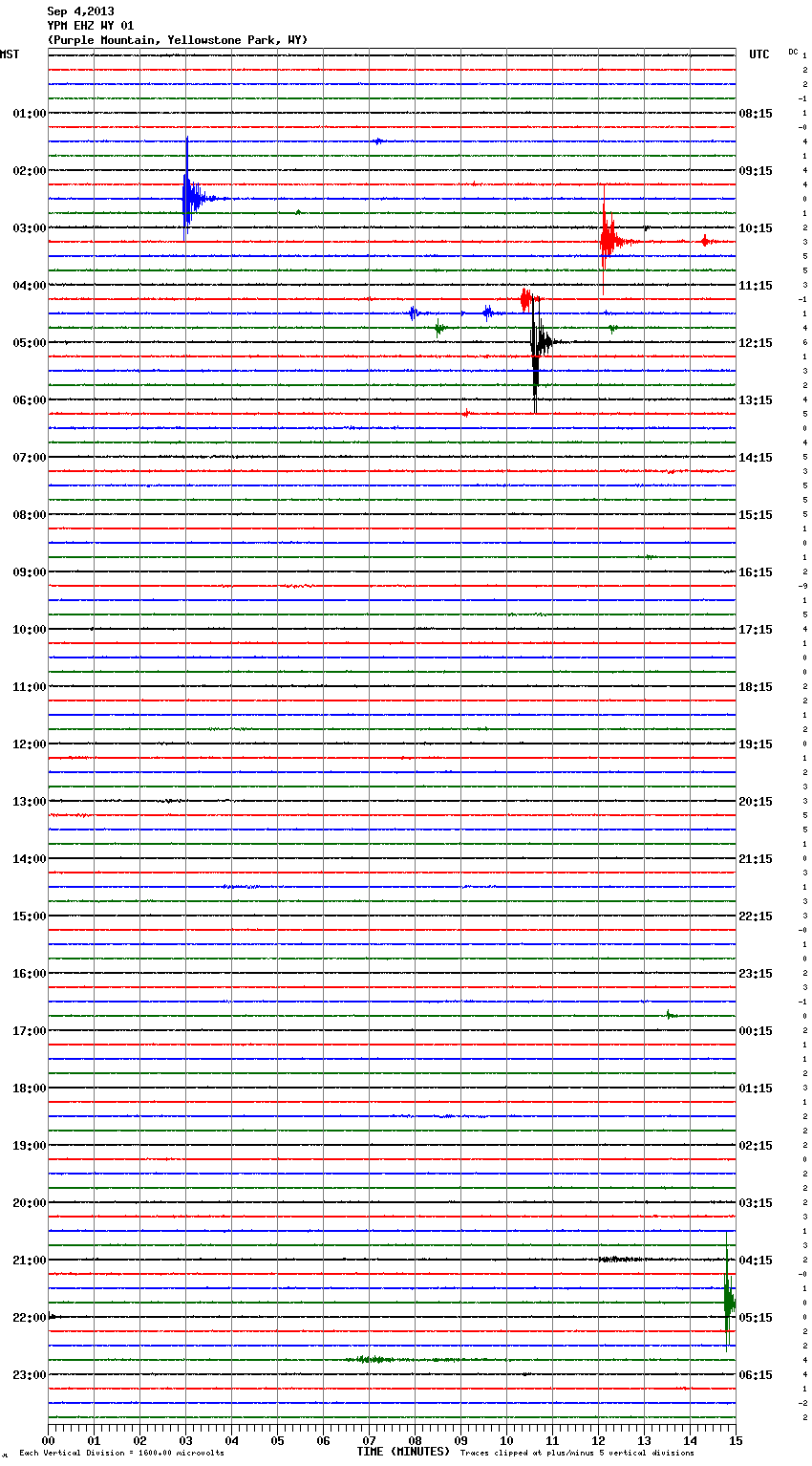Viewport: 812px width, 1466px height.
Task: Select the "22:00" MST hour label
Action: (30, 1317)
